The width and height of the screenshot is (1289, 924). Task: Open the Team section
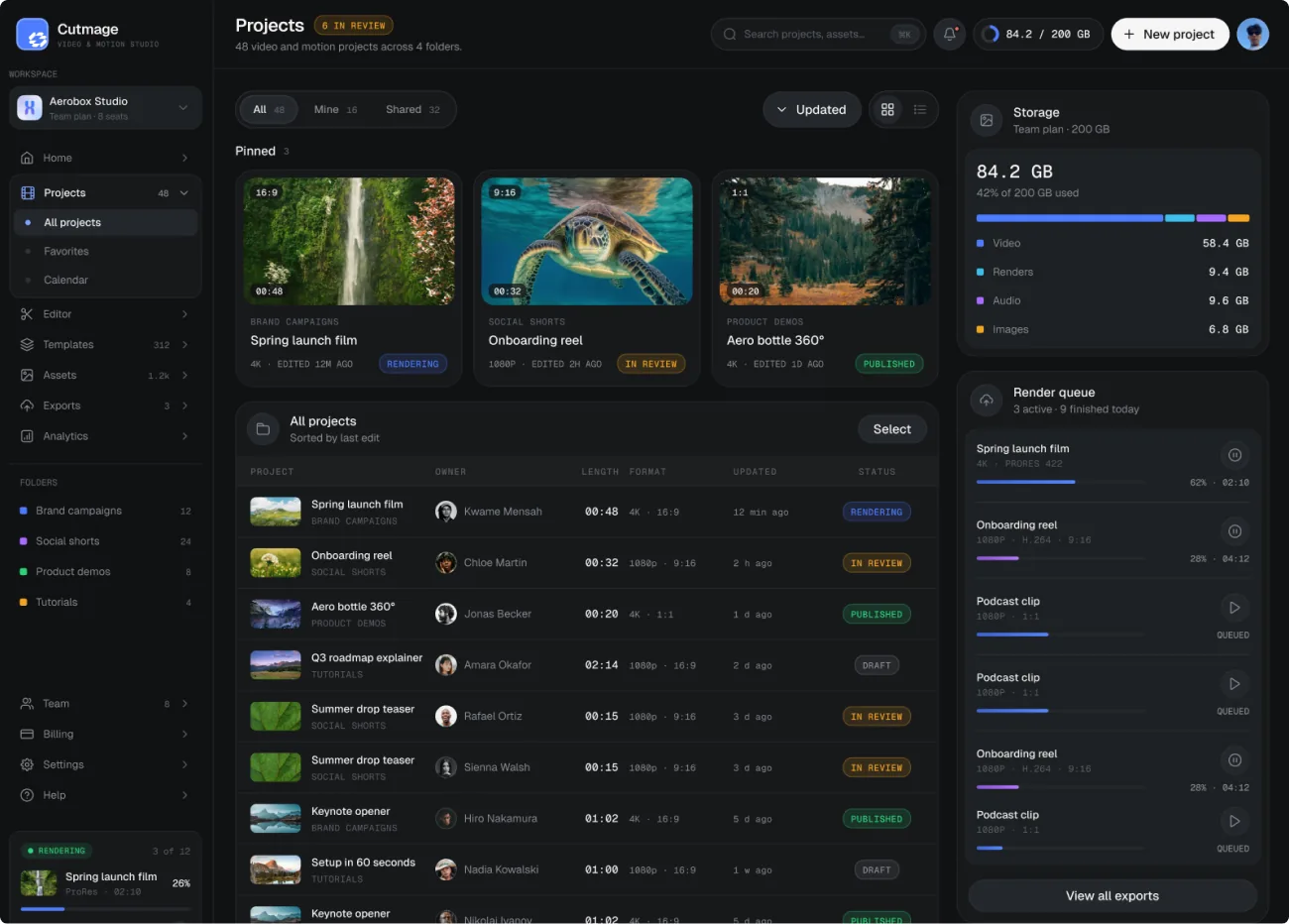pos(105,704)
